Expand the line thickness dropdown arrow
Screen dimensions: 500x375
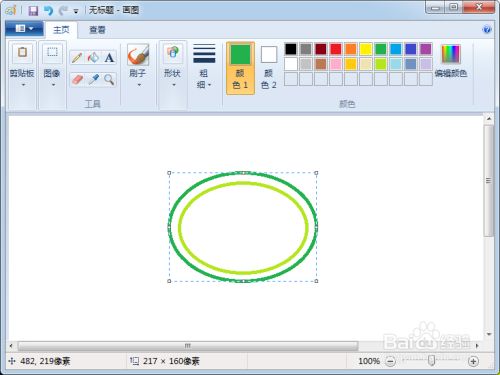pos(209,85)
